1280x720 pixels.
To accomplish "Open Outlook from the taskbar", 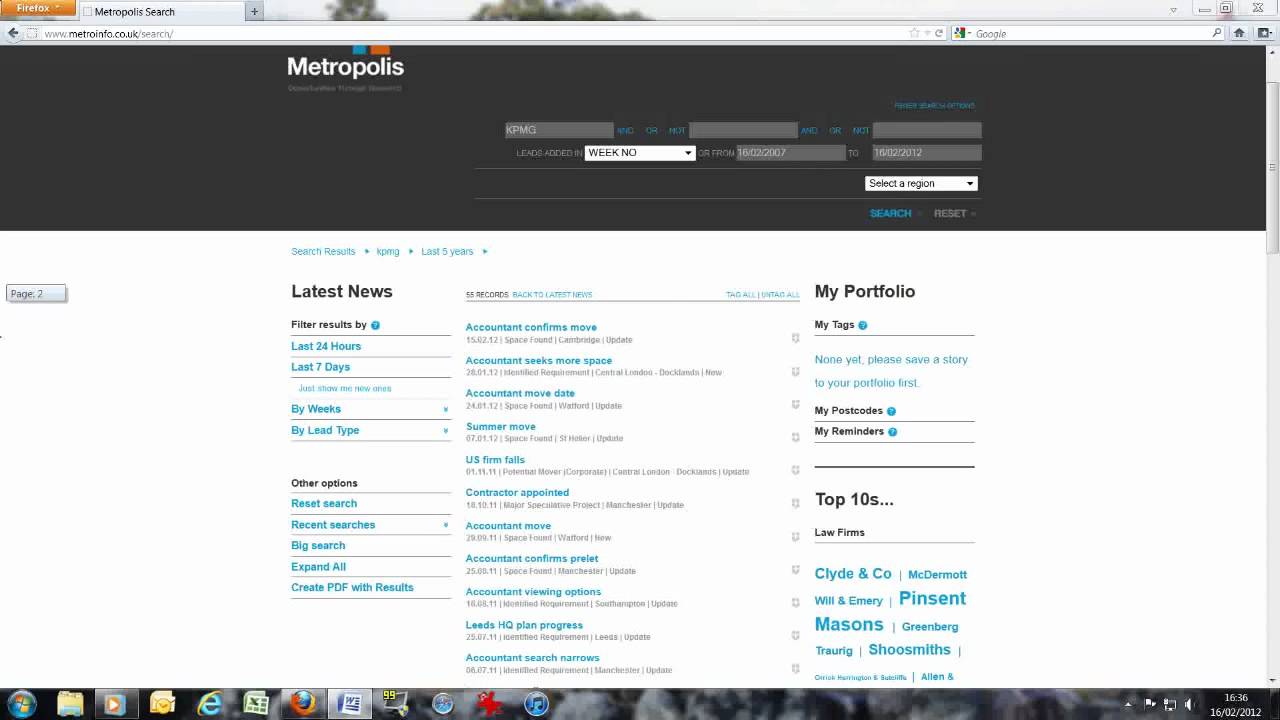I will (x=162, y=704).
